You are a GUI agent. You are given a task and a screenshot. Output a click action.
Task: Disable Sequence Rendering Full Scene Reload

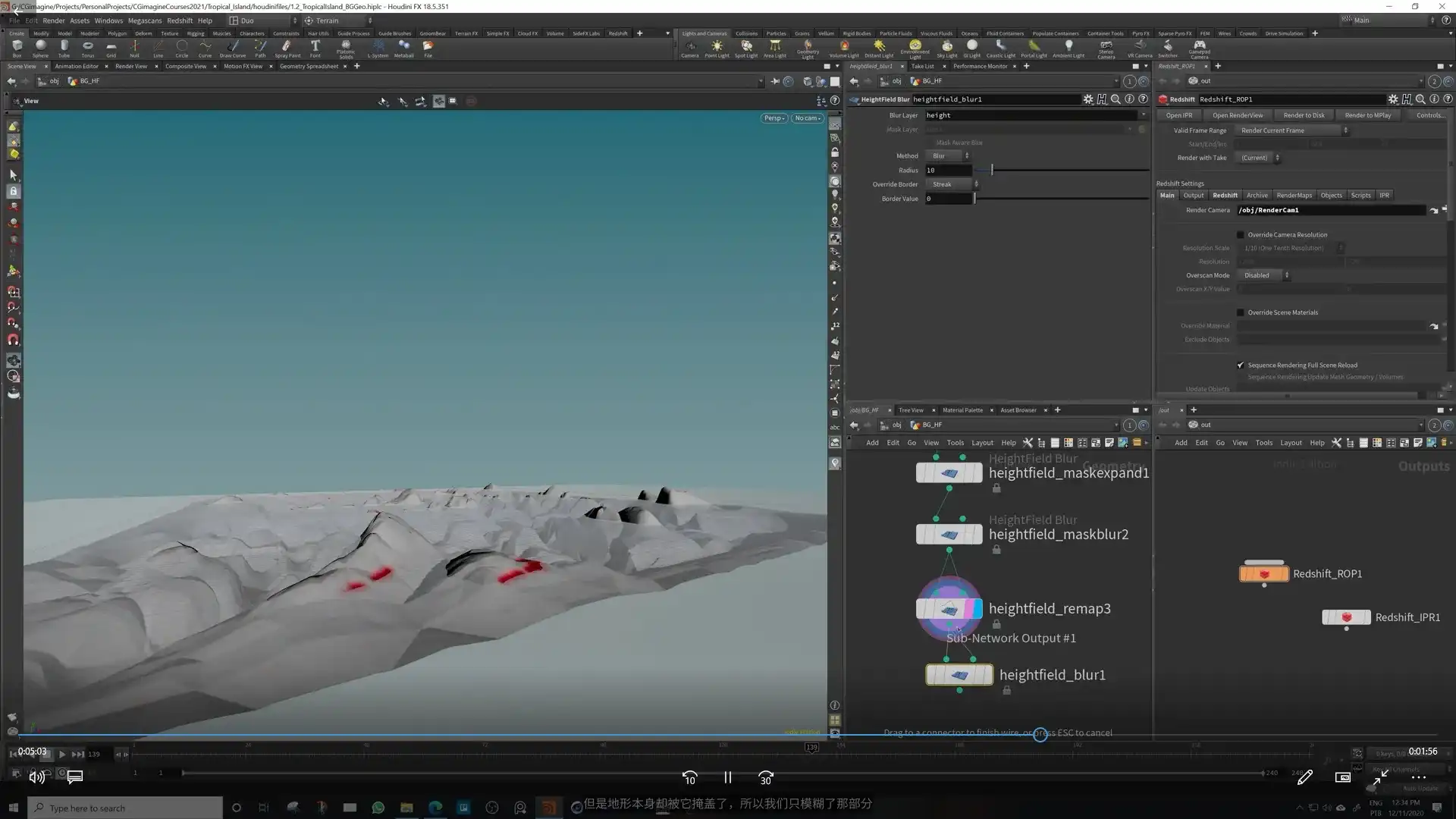[1241, 365]
